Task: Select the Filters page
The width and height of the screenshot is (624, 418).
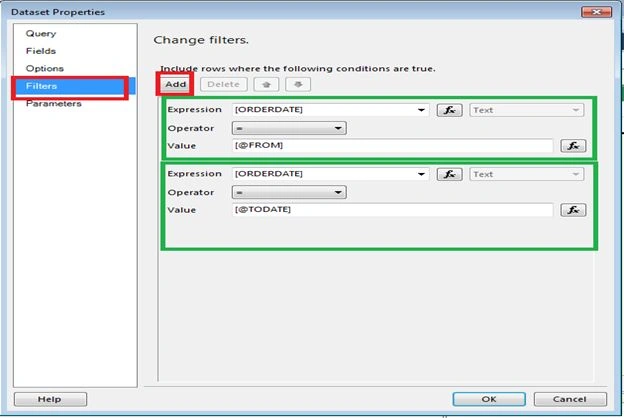Action: coord(75,86)
